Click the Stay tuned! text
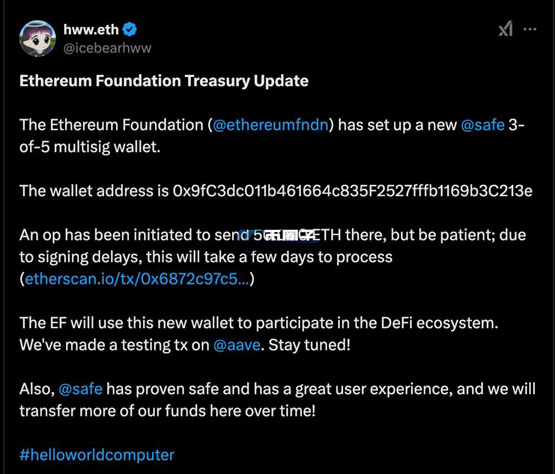This screenshot has height=474, width=555. (309, 345)
